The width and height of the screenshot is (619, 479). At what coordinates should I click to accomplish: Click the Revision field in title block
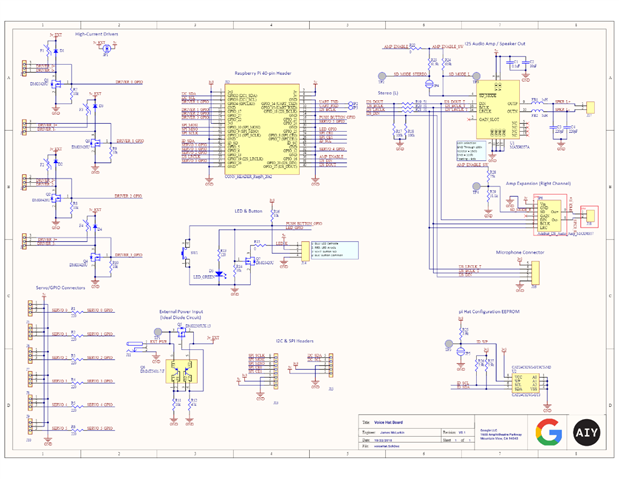pos(457,432)
